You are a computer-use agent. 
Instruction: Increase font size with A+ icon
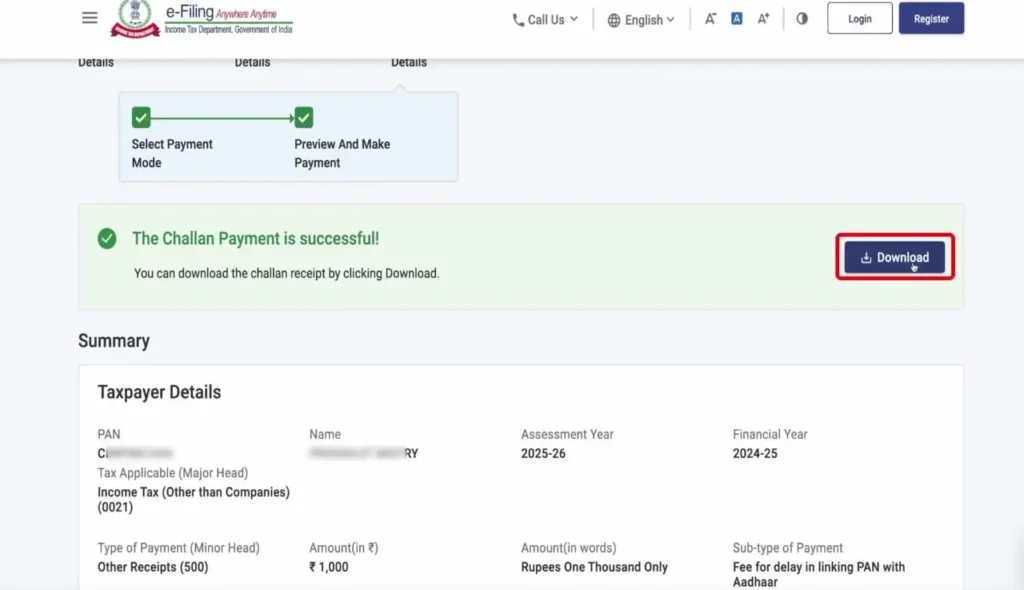[x=764, y=19]
